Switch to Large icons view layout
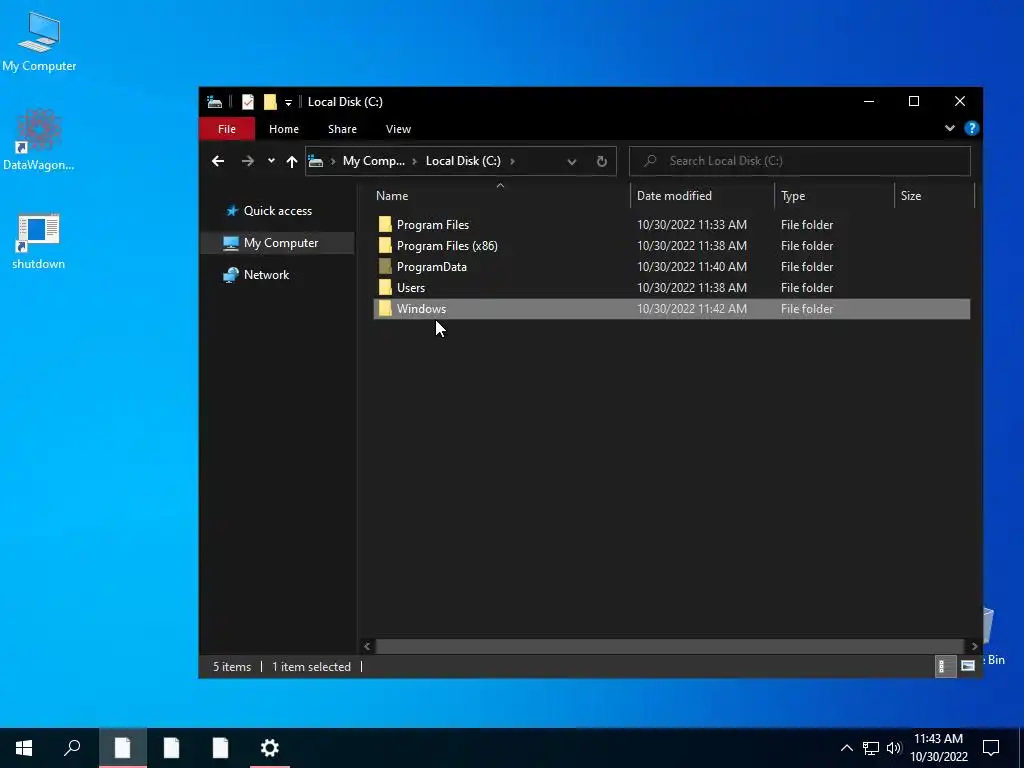Image resolution: width=1024 pixels, height=768 pixels. (x=968, y=666)
